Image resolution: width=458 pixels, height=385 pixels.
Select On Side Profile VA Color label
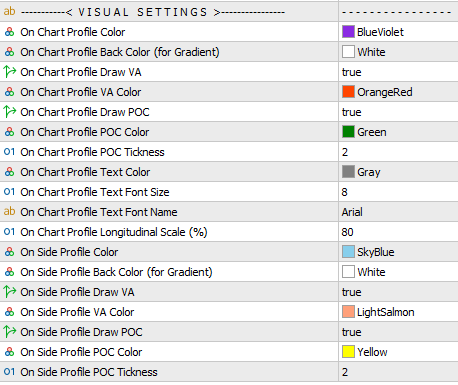[77, 312]
